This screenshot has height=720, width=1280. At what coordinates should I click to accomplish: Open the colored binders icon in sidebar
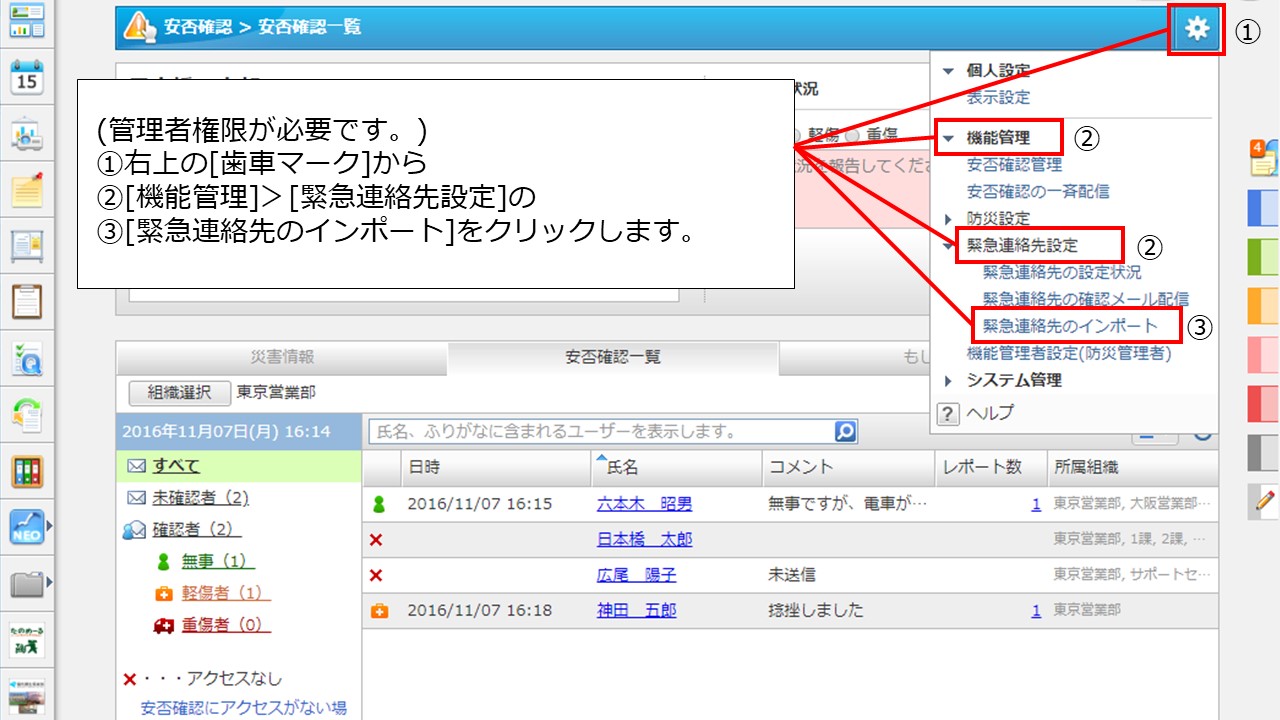pos(27,470)
